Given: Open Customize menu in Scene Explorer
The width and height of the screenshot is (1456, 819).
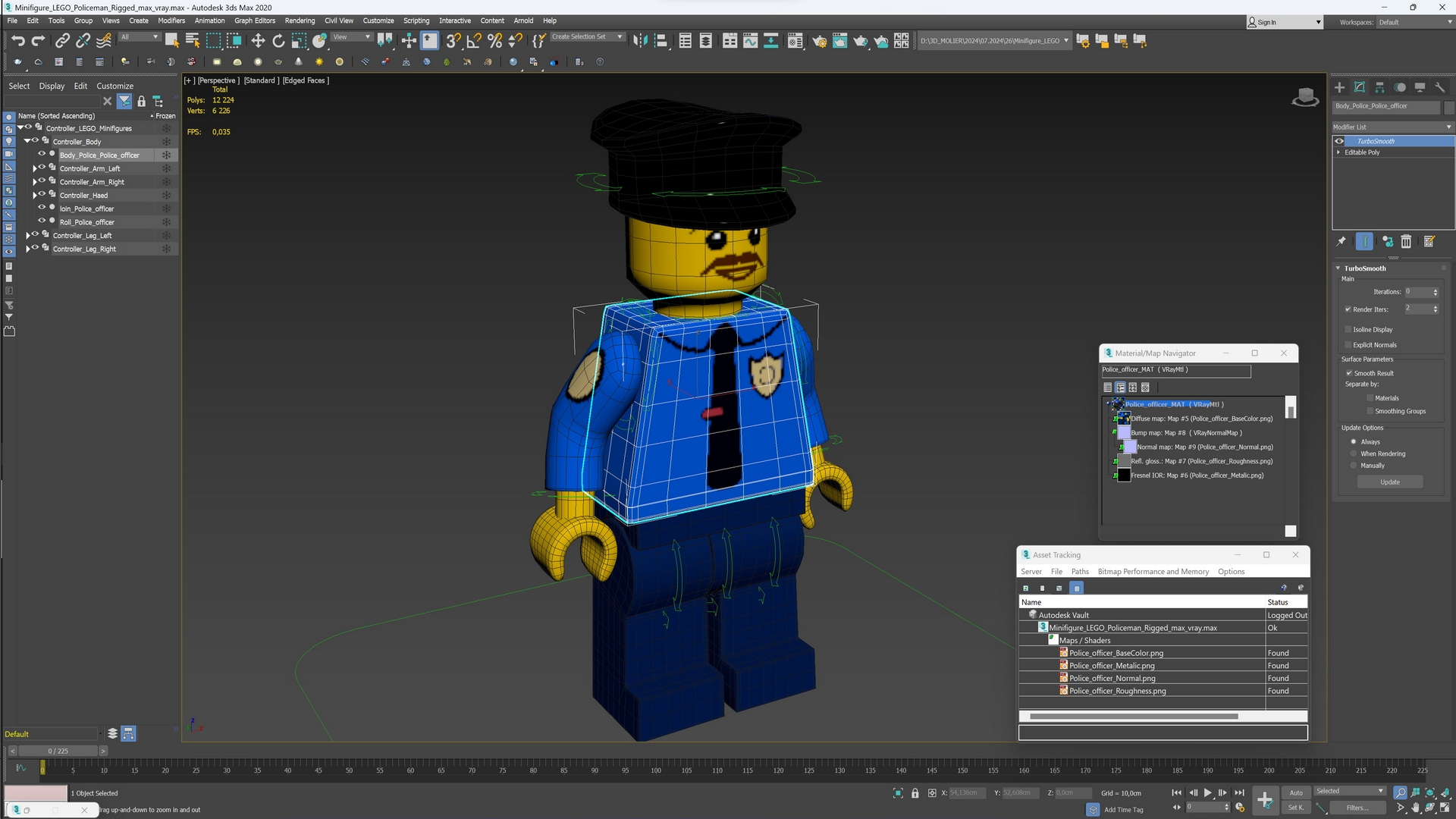Looking at the screenshot, I should tap(115, 86).
